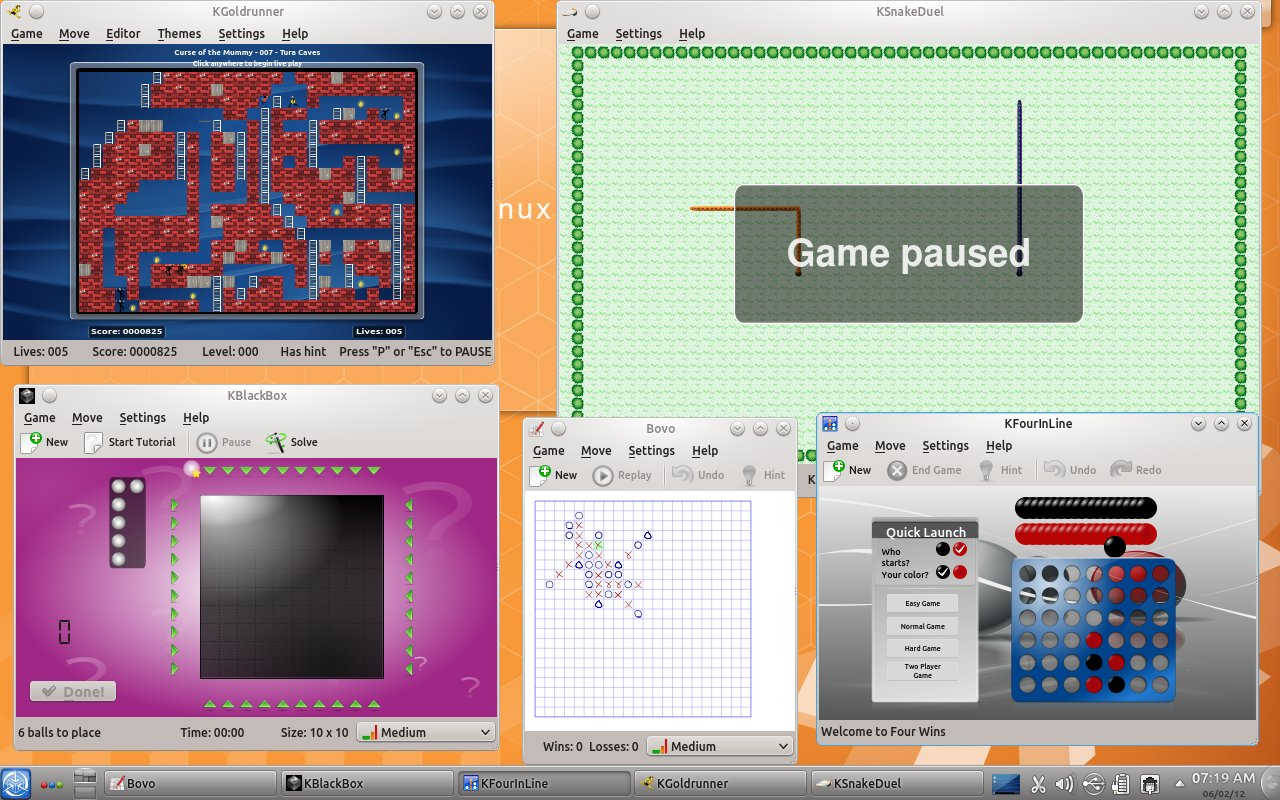Click the KGoldrunner title bar app icon
1280x800 pixels.
[15, 11]
